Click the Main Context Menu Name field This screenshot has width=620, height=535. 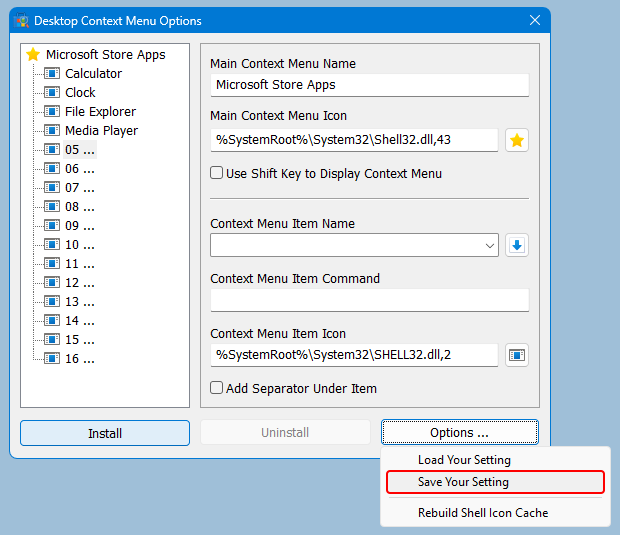pyautogui.click(x=369, y=85)
